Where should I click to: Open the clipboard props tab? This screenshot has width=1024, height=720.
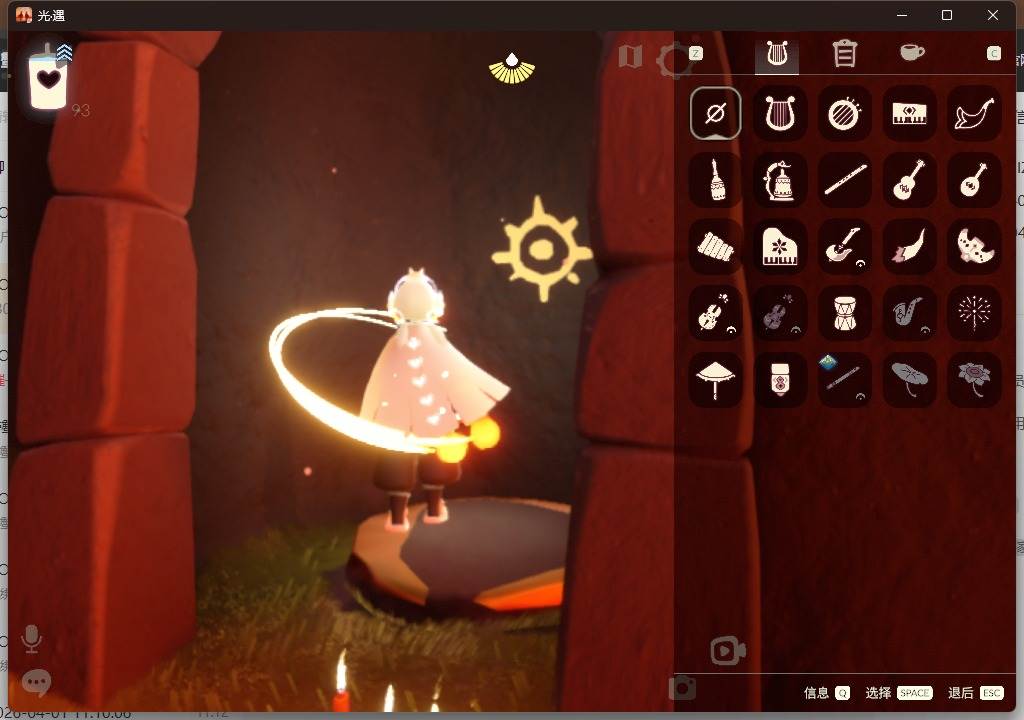(x=844, y=54)
